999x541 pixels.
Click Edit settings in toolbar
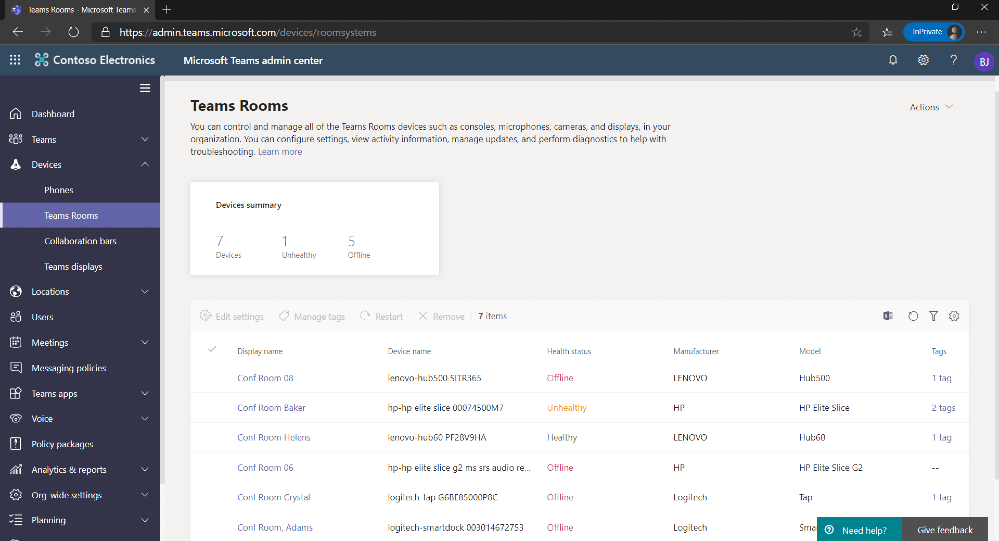click(231, 316)
